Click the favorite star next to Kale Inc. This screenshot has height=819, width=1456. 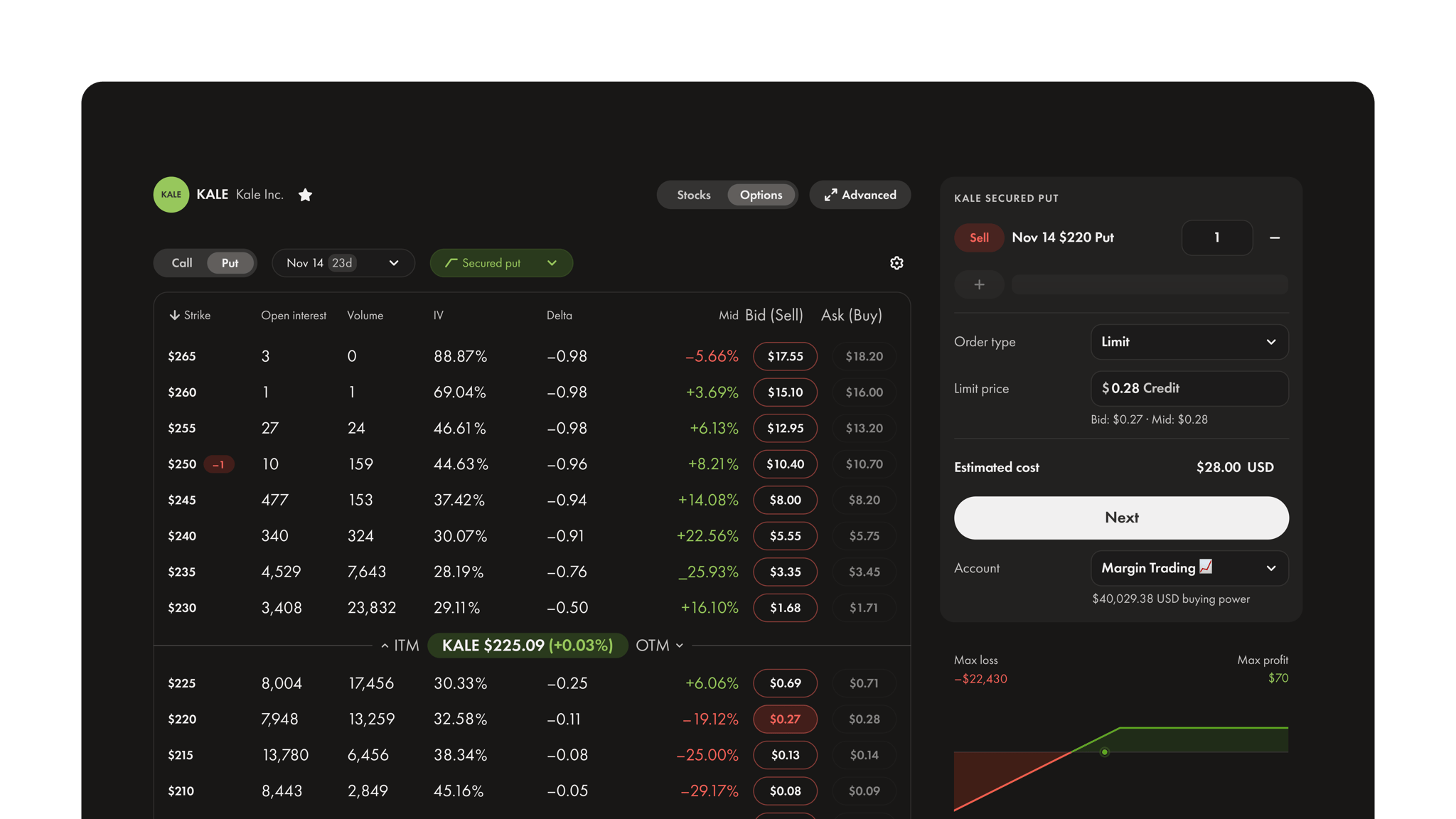point(305,195)
